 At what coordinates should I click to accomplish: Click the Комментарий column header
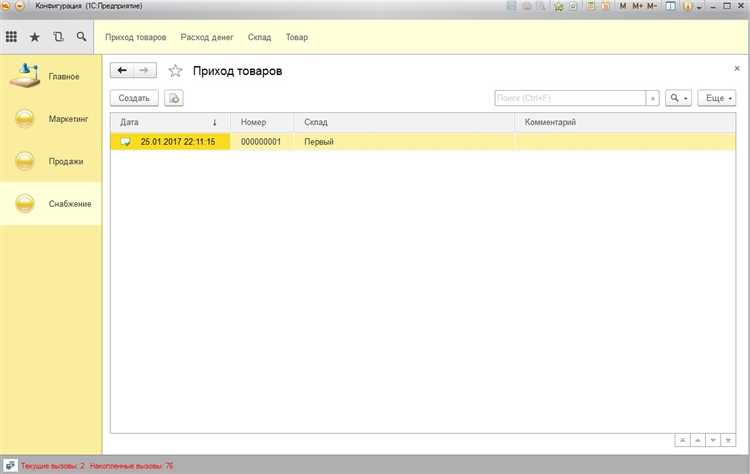point(625,122)
